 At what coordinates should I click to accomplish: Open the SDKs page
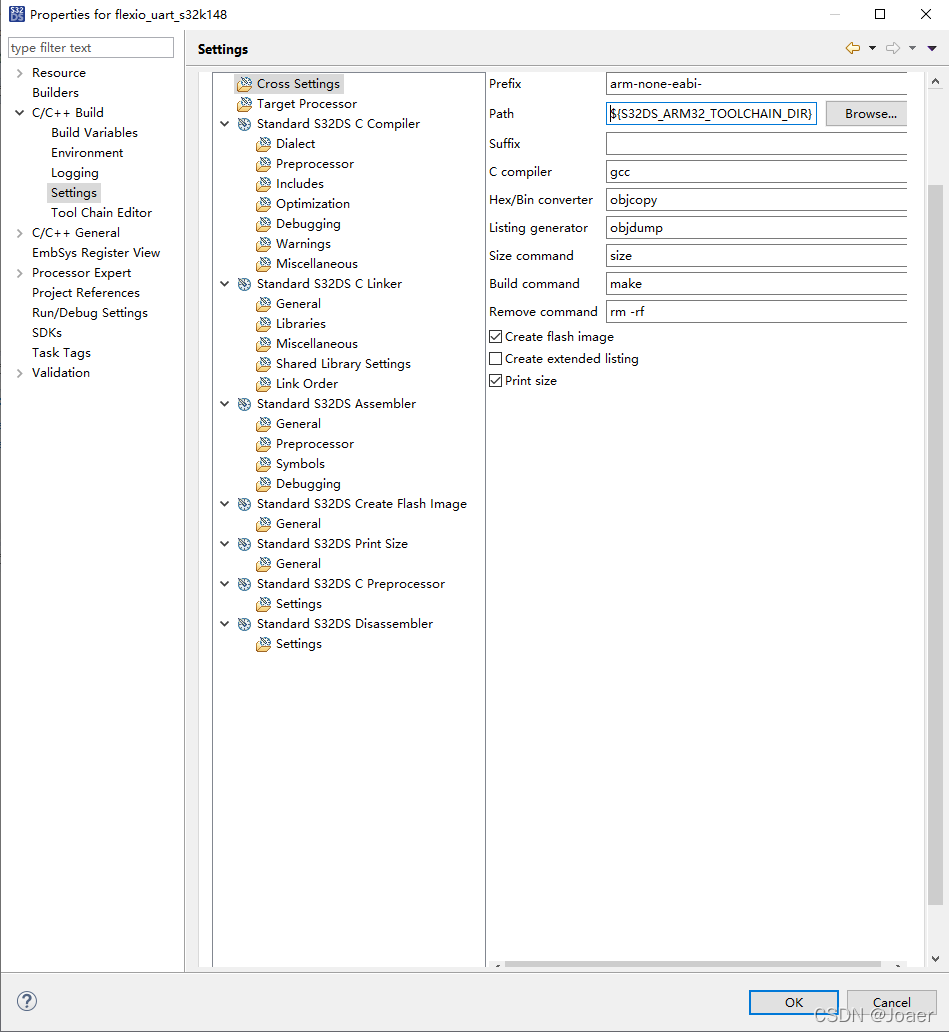47,333
